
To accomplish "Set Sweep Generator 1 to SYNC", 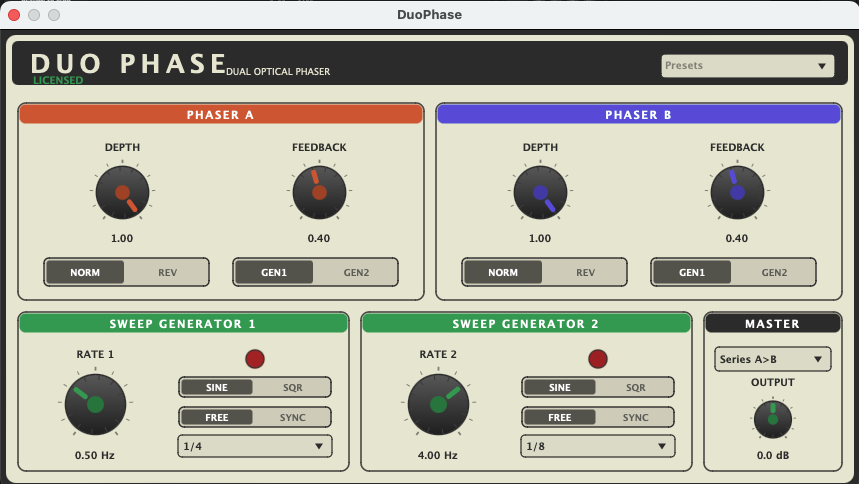I will coord(293,418).
